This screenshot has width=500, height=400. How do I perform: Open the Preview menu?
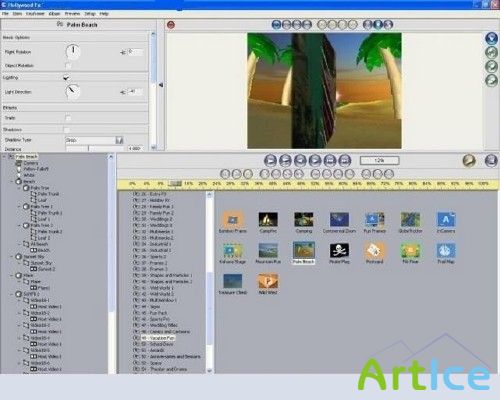pyautogui.click(x=72, y=14)
